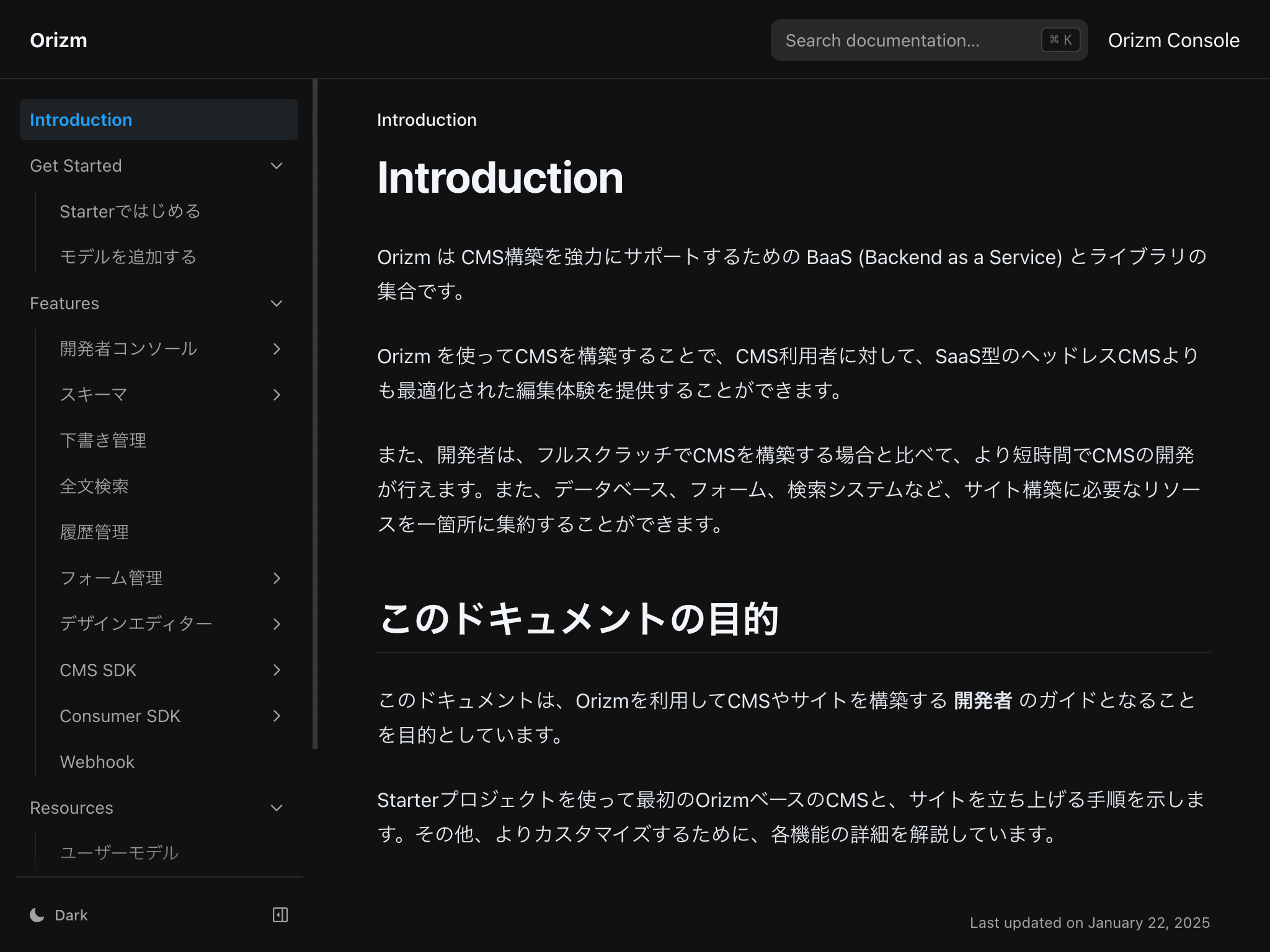Image resolution: width=1270 pixels, height=952 pixels.
Task: Open the ユーザーモデル page
Action: pyautogui.click(x=118, y=853)
